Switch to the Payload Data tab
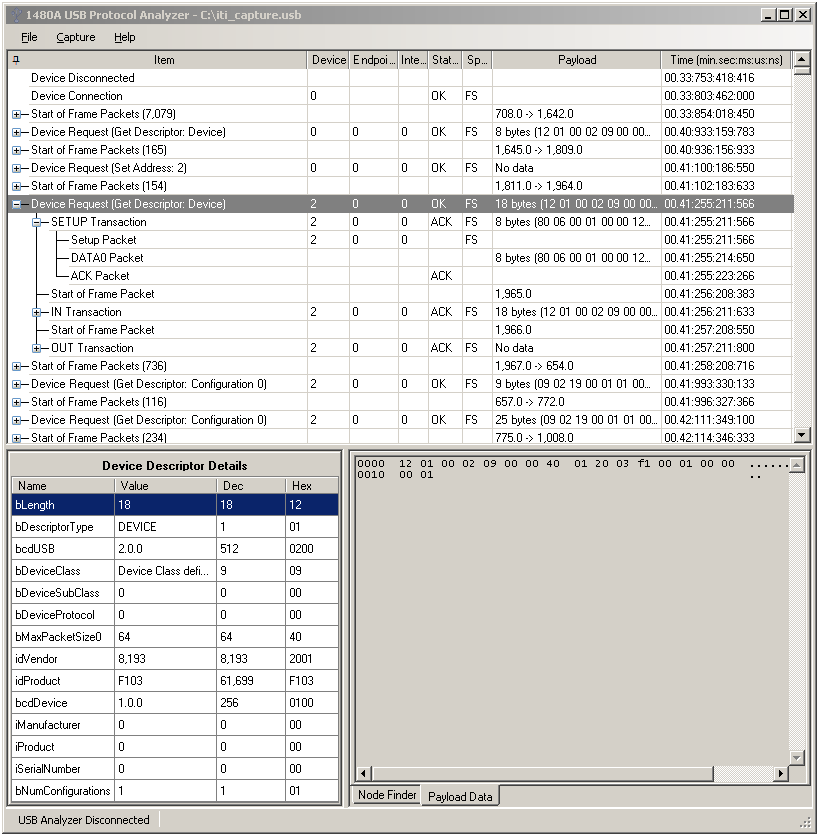Screen dimensions: 819x836 (x=460, y=796)
